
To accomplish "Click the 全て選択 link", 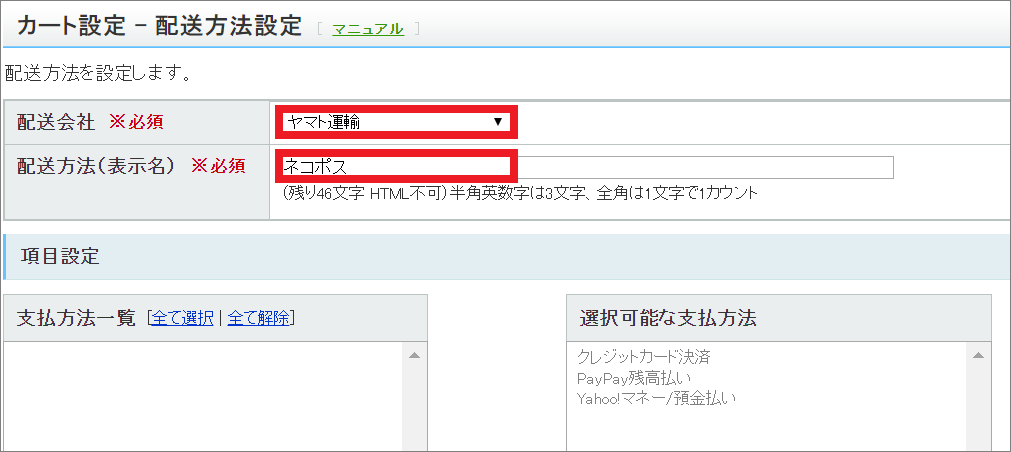I will pos(182,318).
